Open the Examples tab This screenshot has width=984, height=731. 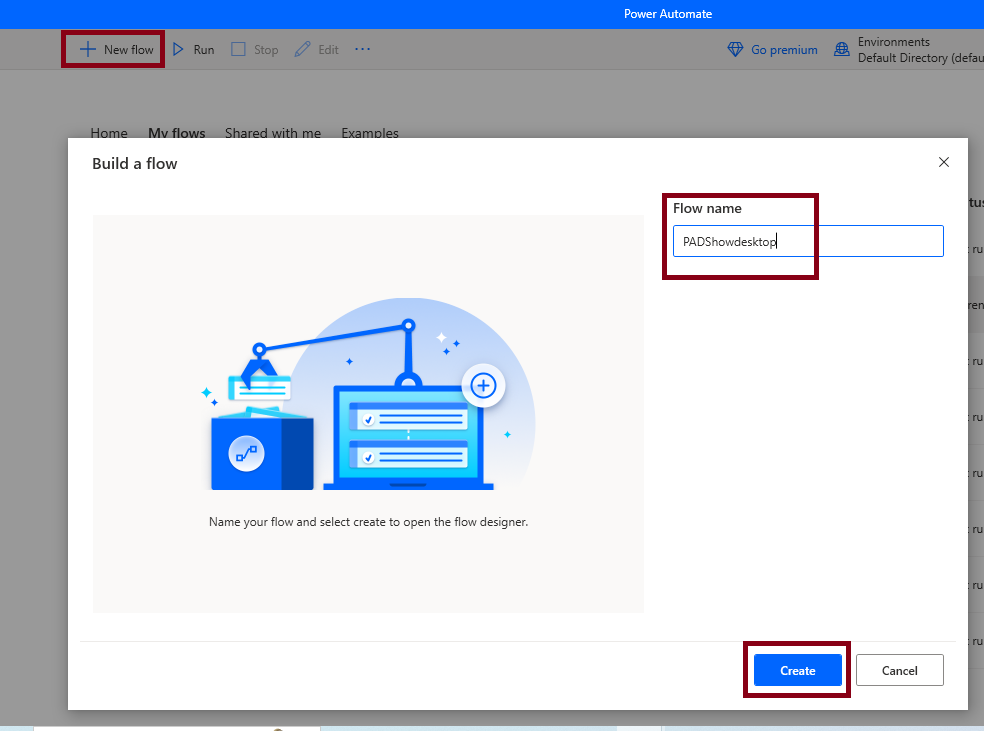370,132
